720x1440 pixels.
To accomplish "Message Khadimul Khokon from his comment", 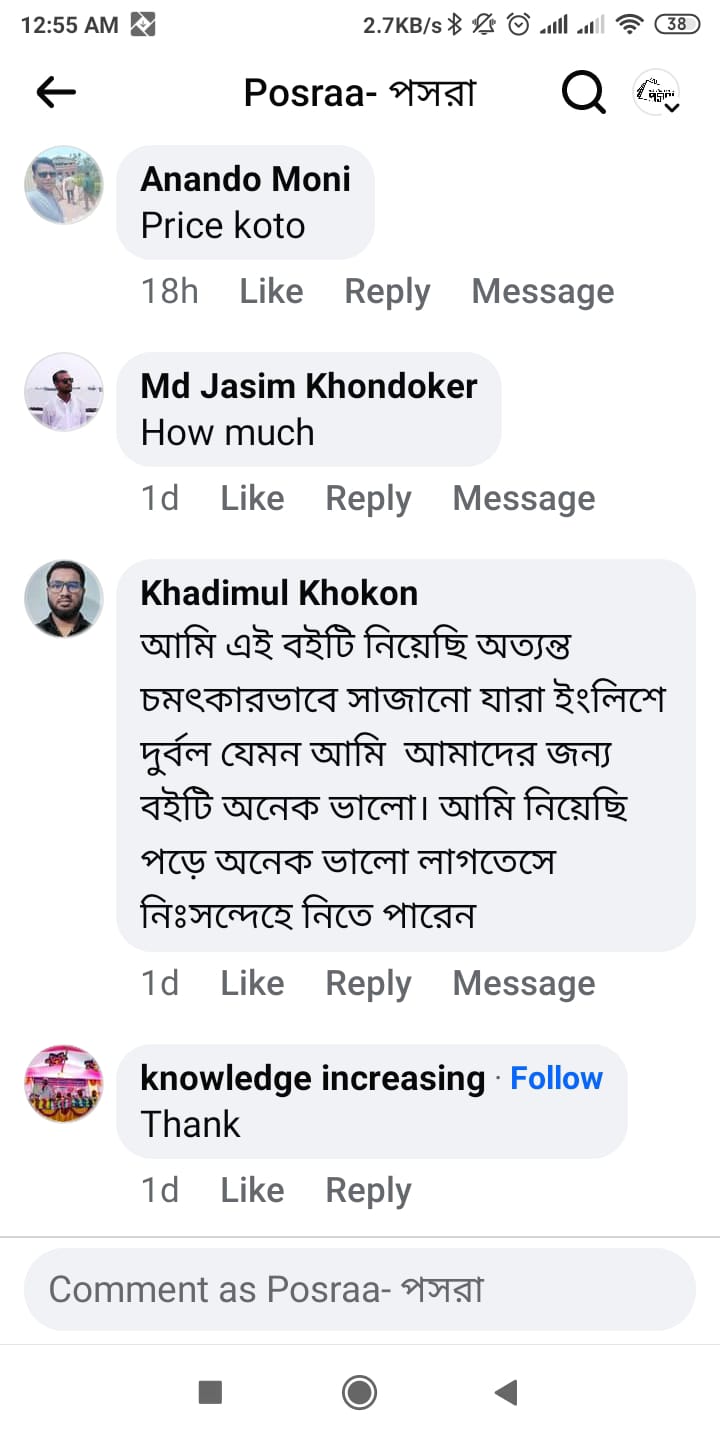I will click(523, 983).
